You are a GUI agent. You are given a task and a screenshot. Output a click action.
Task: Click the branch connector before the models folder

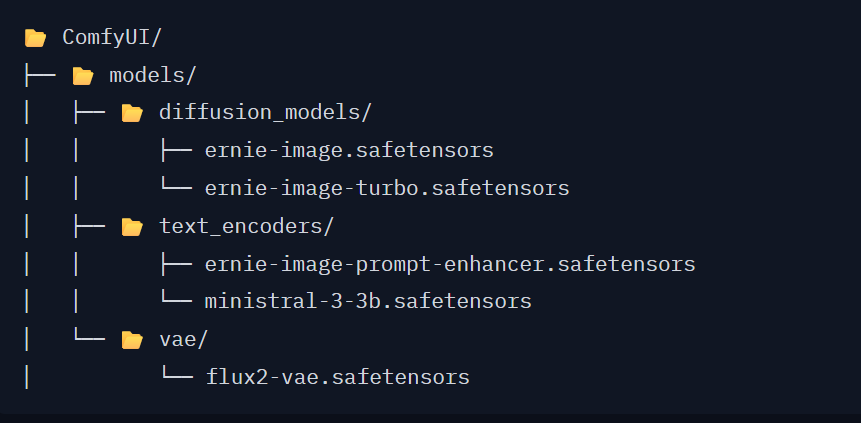[41, 76]
